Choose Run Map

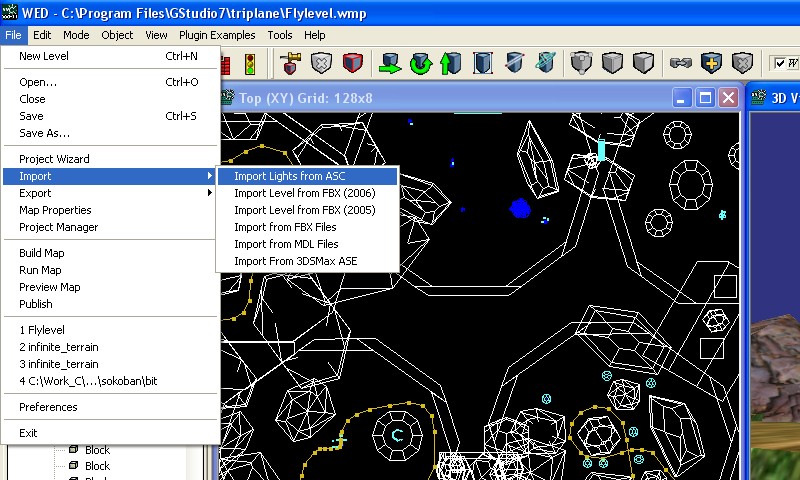111,270
